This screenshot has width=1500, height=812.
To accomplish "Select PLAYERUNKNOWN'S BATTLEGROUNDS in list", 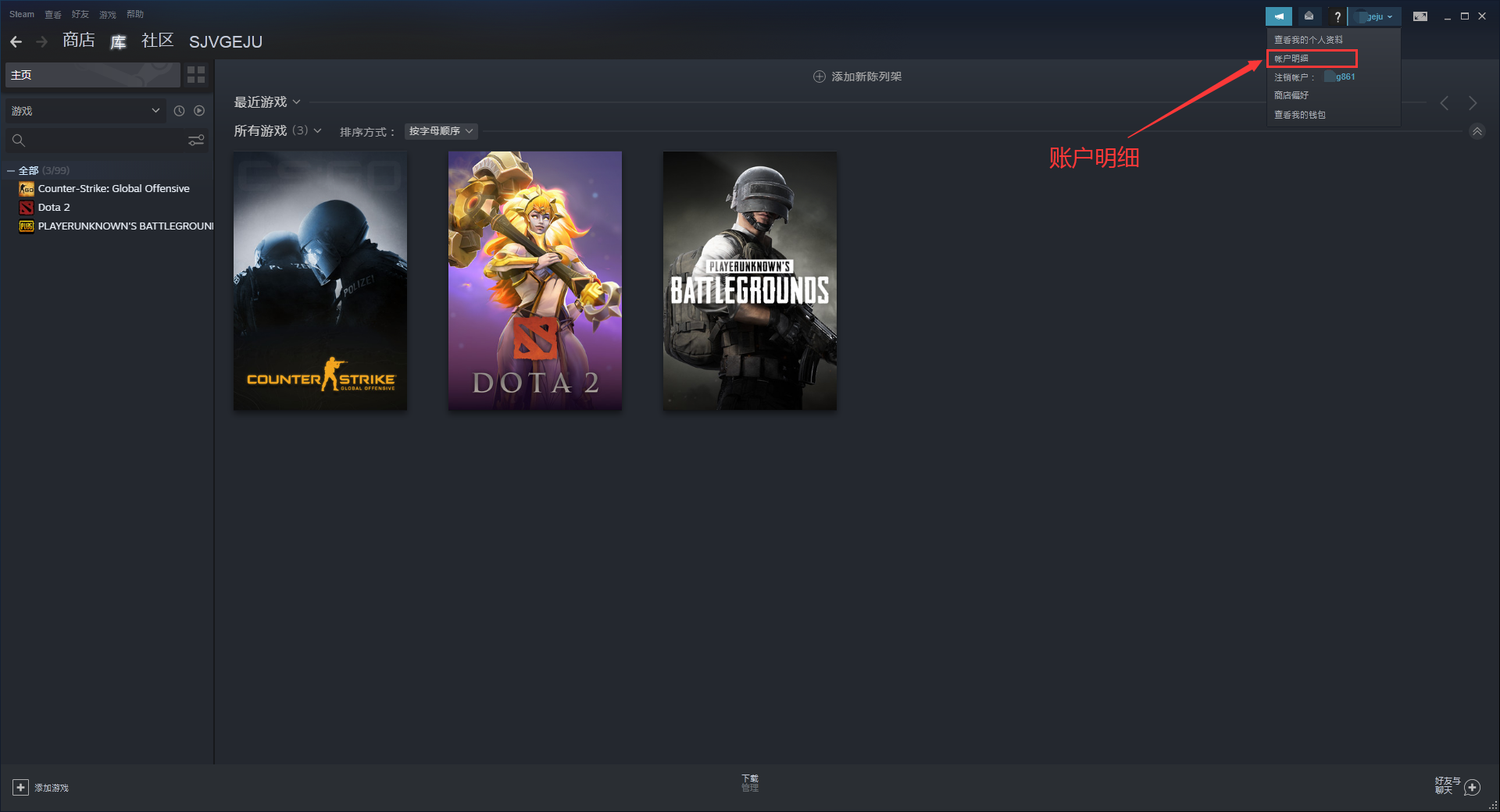I will pyautogui.click(x=126, y=226).
